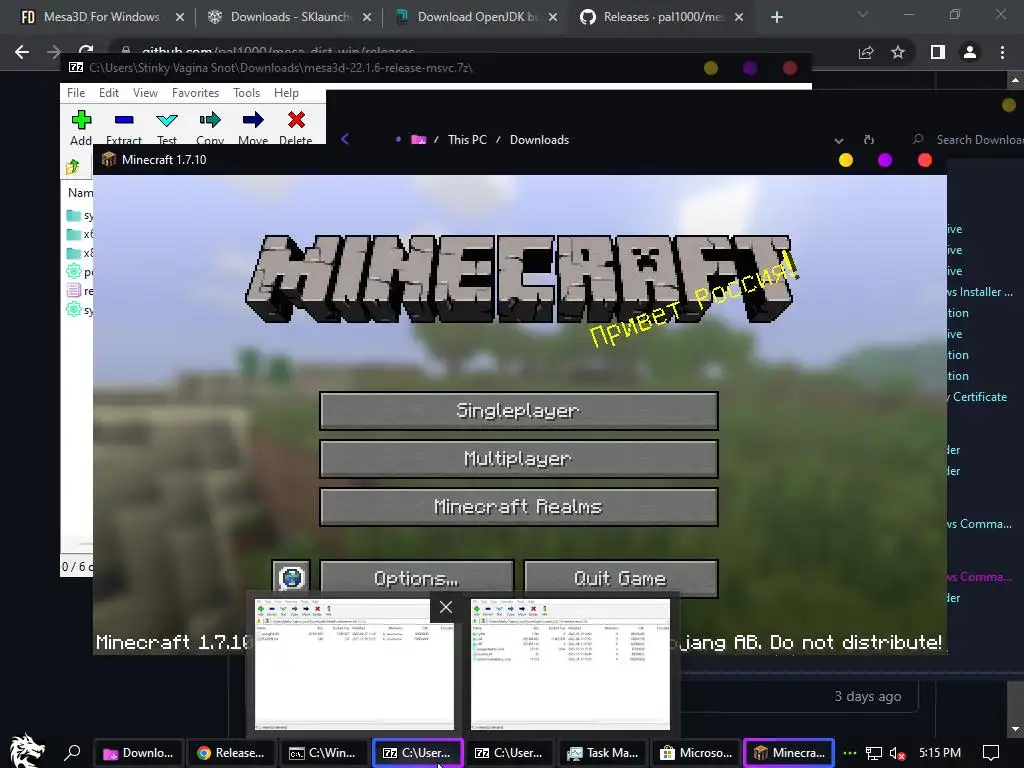Open the Edit menu in 7-Zip
The width and height of the screenshot is (1024, 768).
(108, 93)
